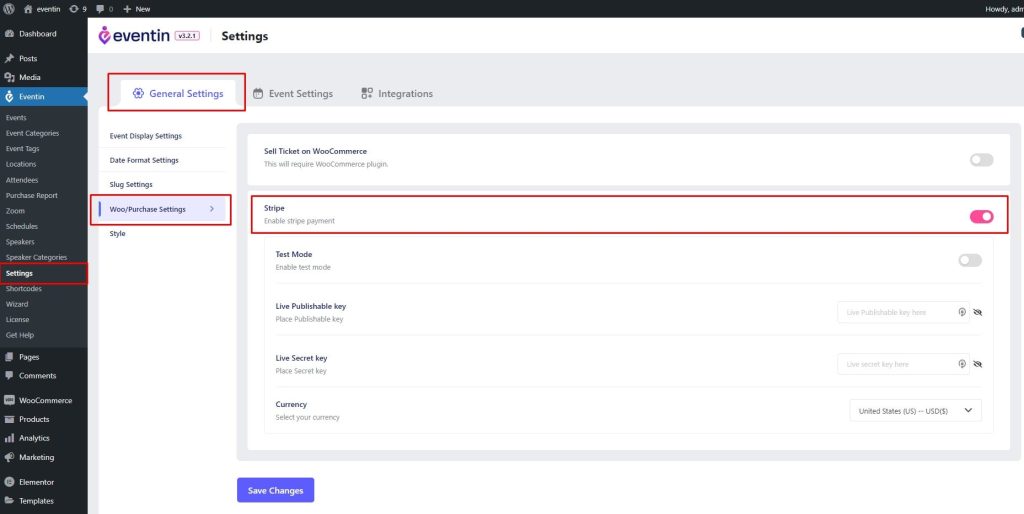This screenshot has width=1024, height=514.
Task: Open Shortcodes submenu link
Action: [24, 289]
